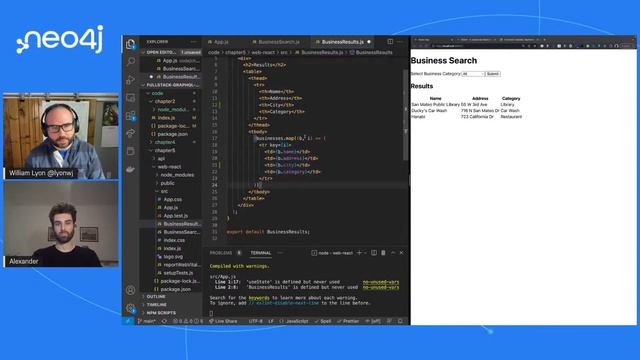Open Business Category dropdown in browser

473,74
